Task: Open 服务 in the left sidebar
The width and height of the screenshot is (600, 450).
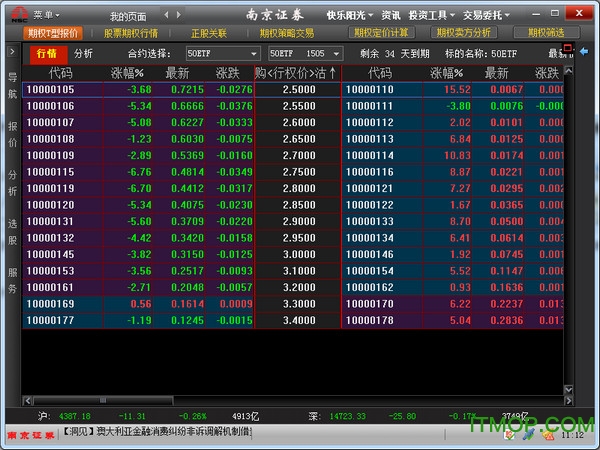Action: tap(13, 280)
